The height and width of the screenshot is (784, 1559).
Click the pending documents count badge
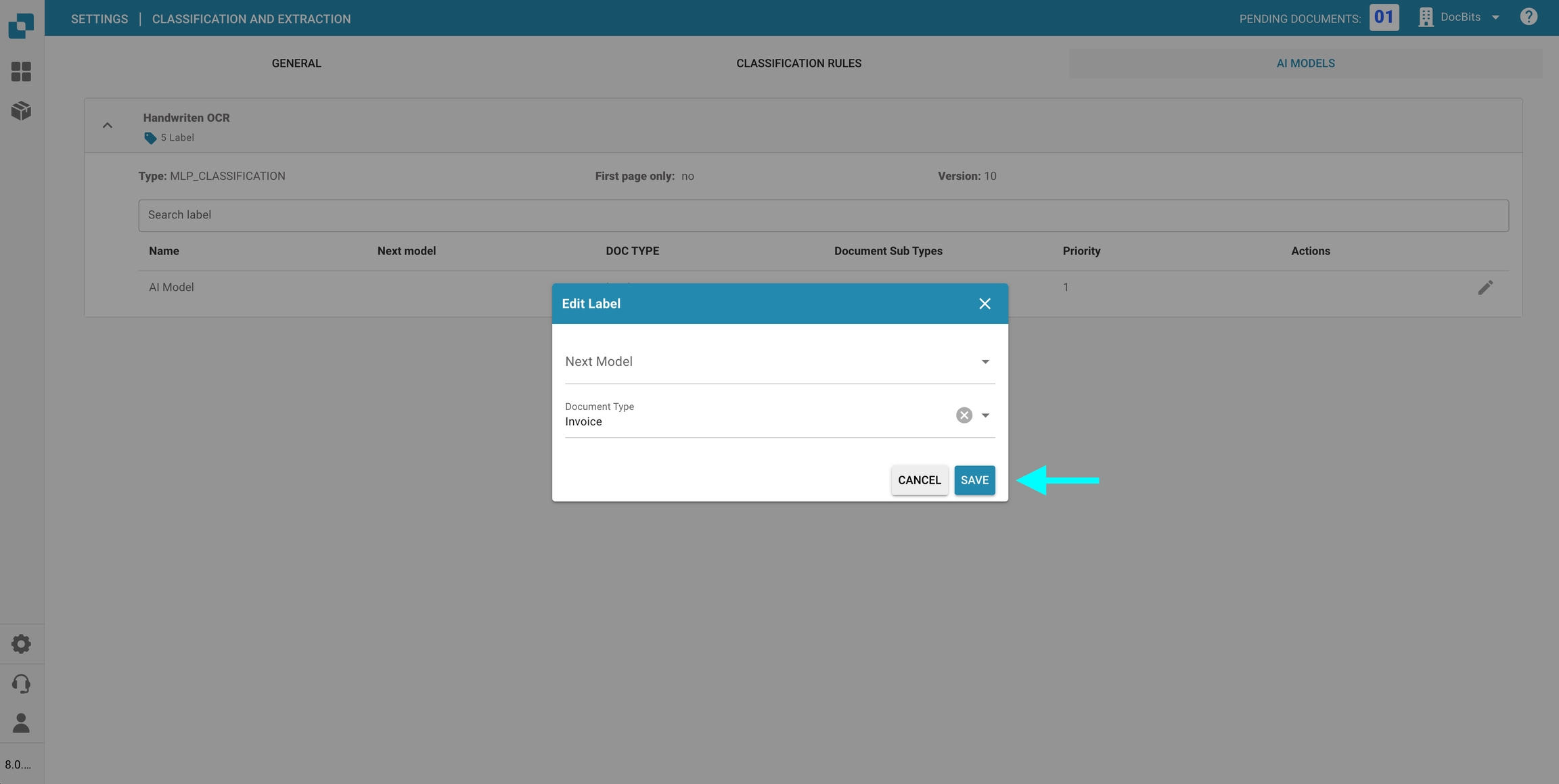(1384, 18)
